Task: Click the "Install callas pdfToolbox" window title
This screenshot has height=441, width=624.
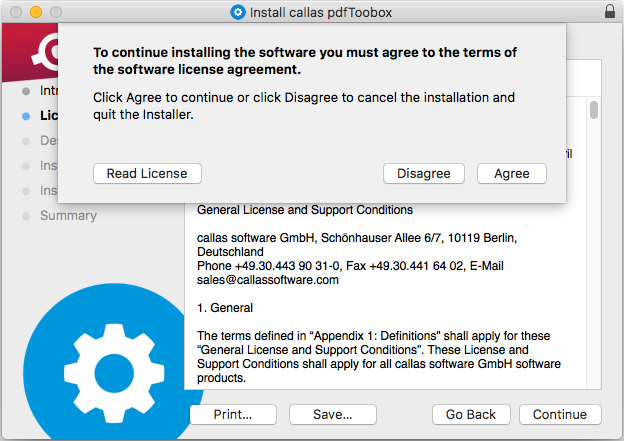Action: tap(321, 13)
